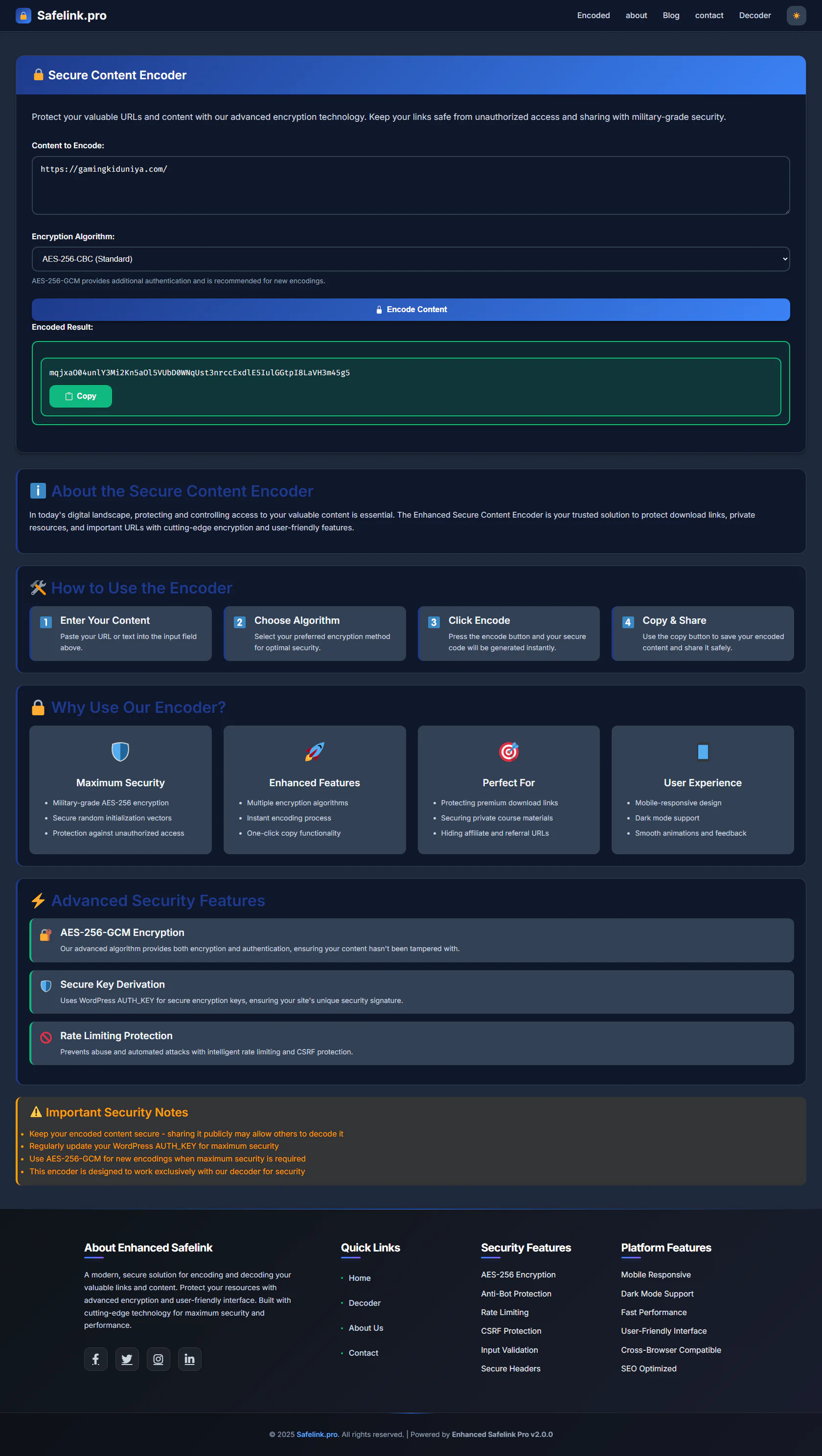
Task: Click the Safelink.pro lock logo icon
Action: point(23,16)
